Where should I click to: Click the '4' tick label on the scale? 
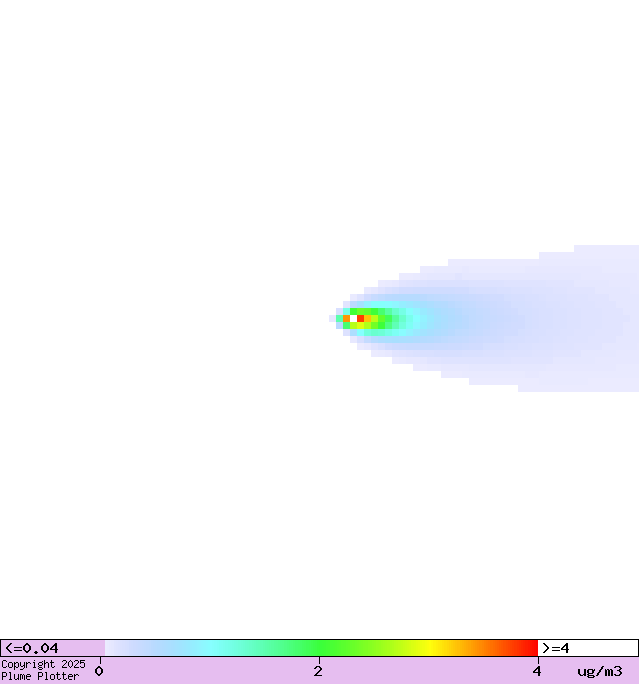click(x=536, y=671)
